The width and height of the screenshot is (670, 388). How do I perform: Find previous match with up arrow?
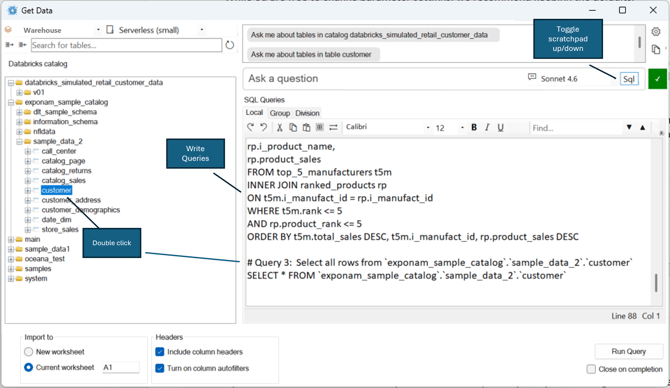(x=642, y=127)
